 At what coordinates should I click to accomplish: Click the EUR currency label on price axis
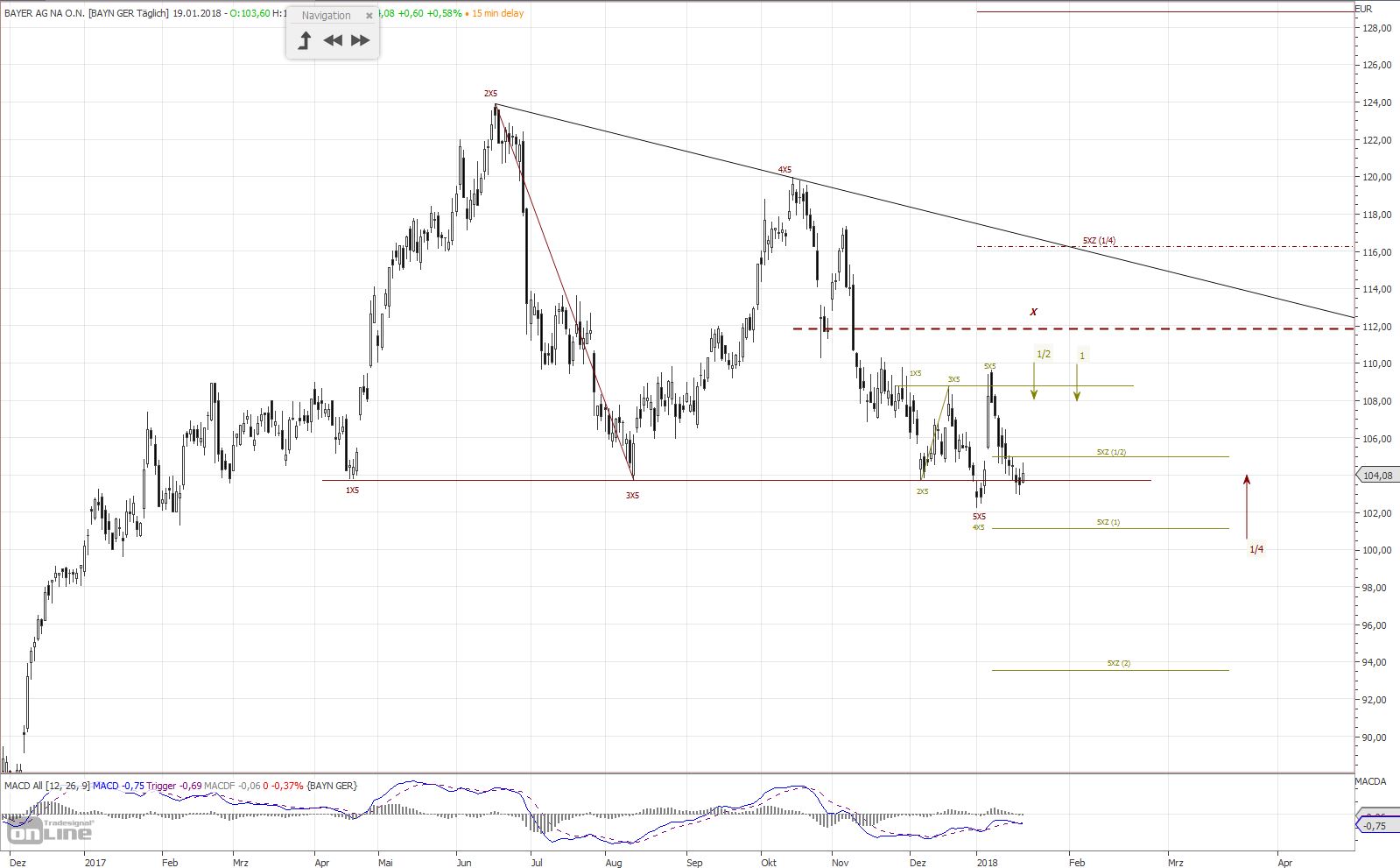pos(1363,9)
